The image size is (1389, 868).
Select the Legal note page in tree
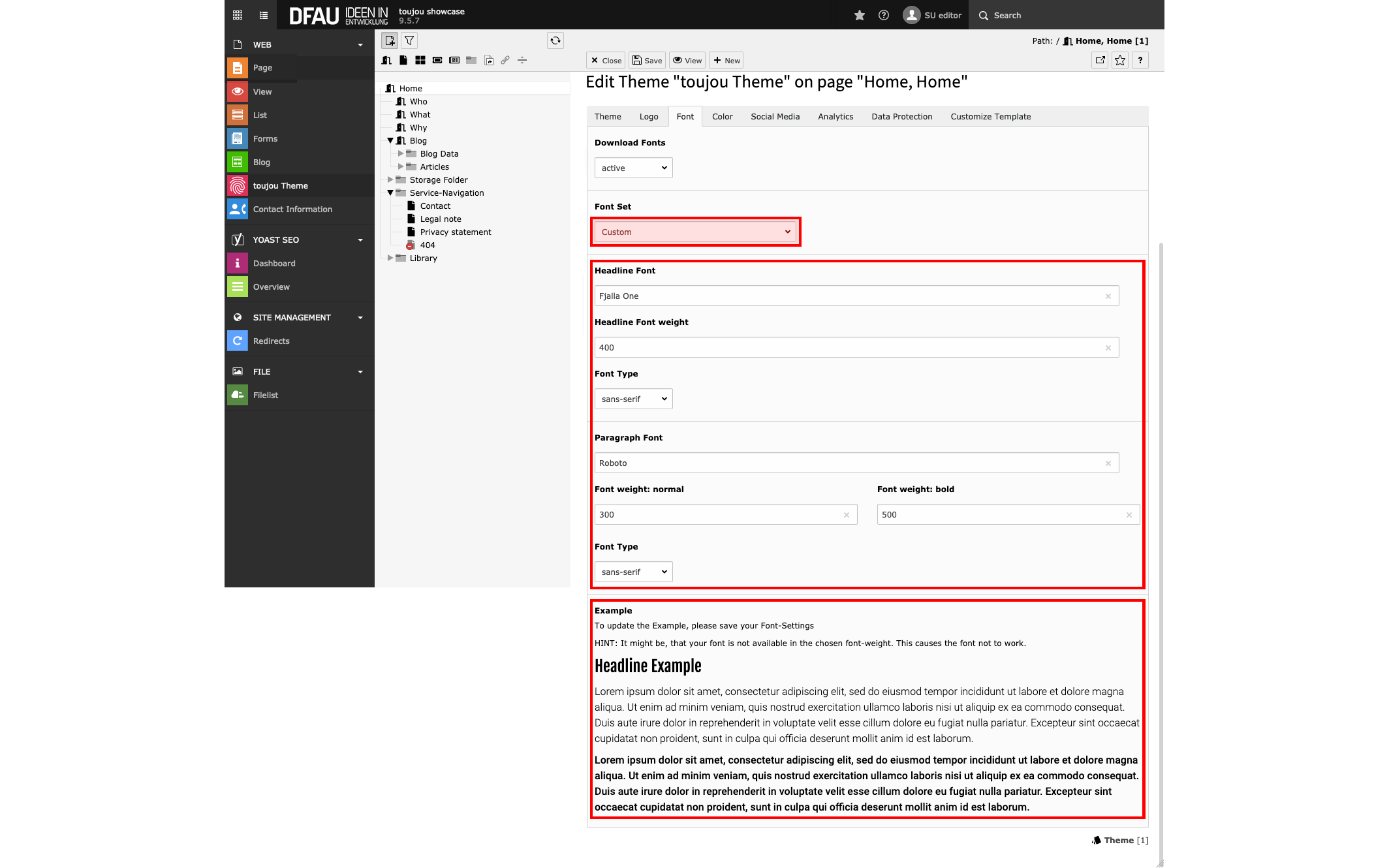click(x=441, y=219)
